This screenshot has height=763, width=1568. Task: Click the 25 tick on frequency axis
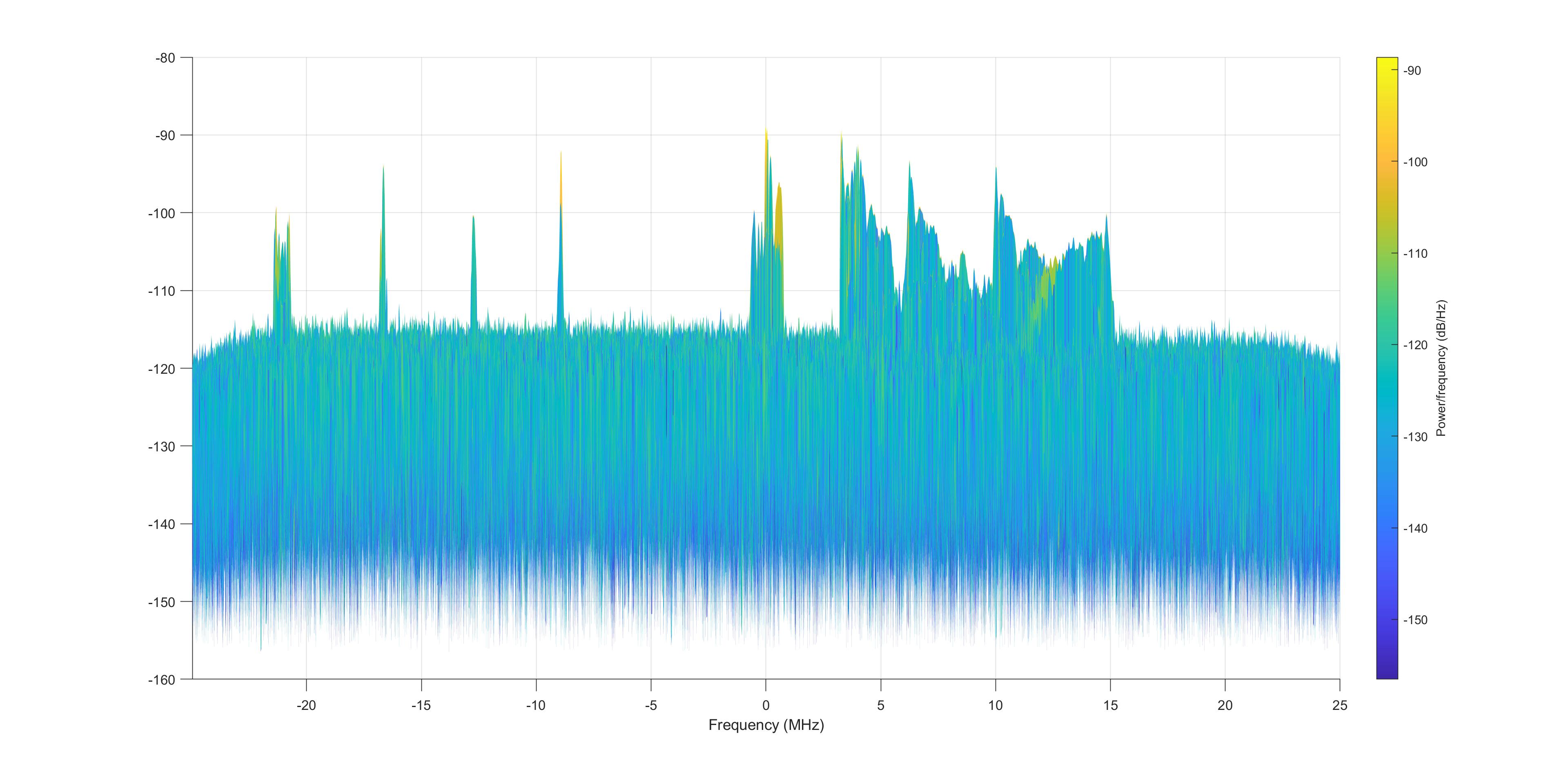(x=1340, y=705)
